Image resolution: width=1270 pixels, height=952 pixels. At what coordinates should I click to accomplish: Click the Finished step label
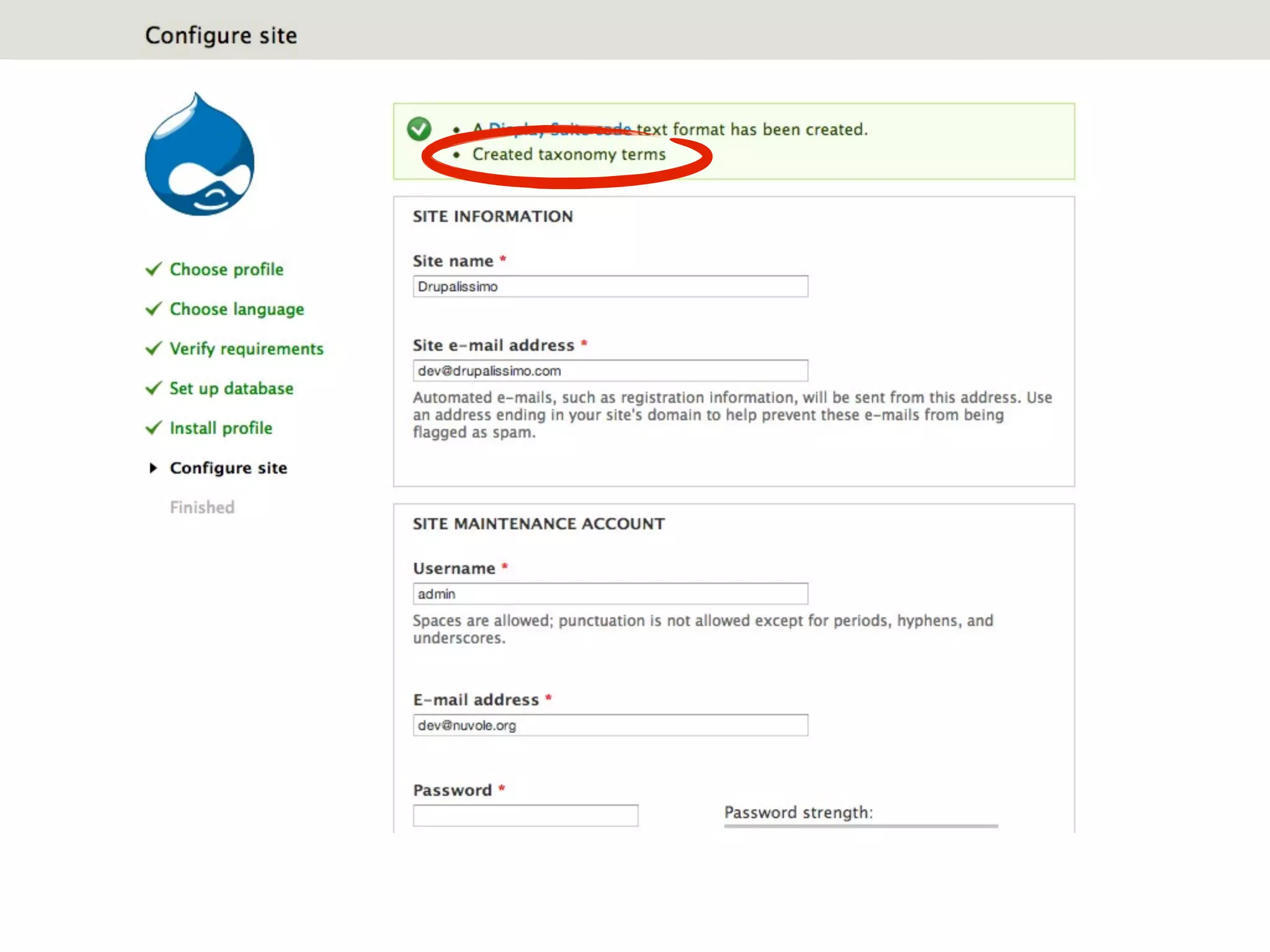(x=202, y=508)
